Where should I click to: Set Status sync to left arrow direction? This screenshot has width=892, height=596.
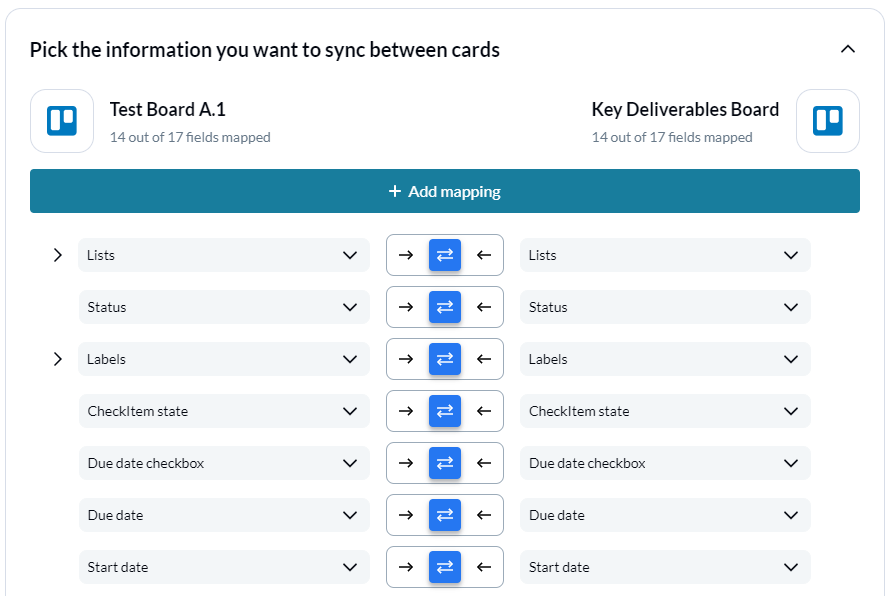[484, 307]
